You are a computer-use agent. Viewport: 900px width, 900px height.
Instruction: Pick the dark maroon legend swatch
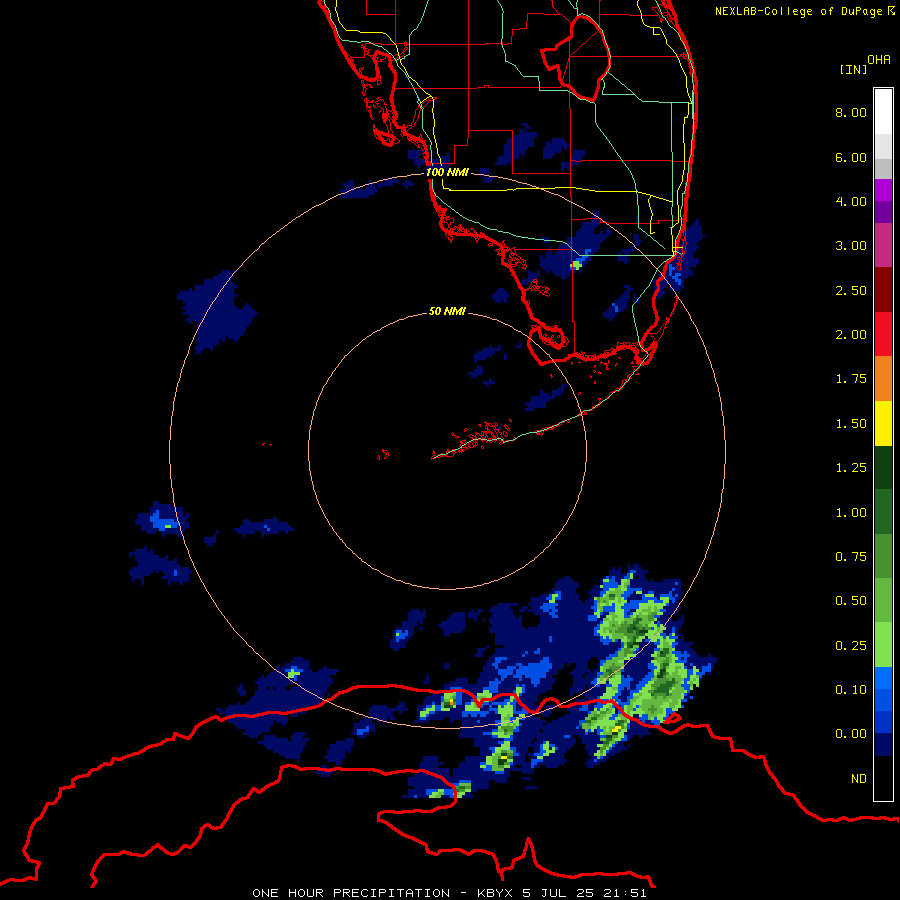point(883,290)
